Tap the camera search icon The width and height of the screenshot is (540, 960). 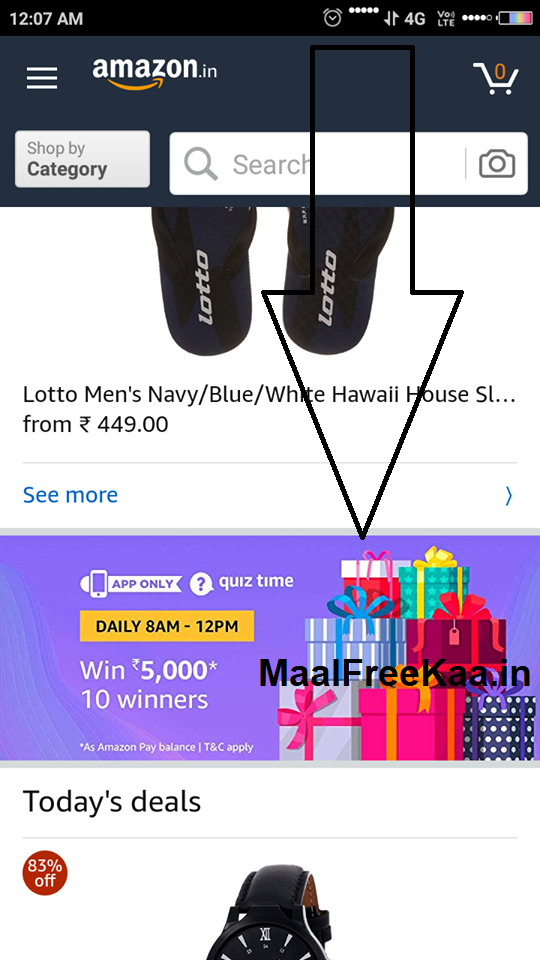497,163
